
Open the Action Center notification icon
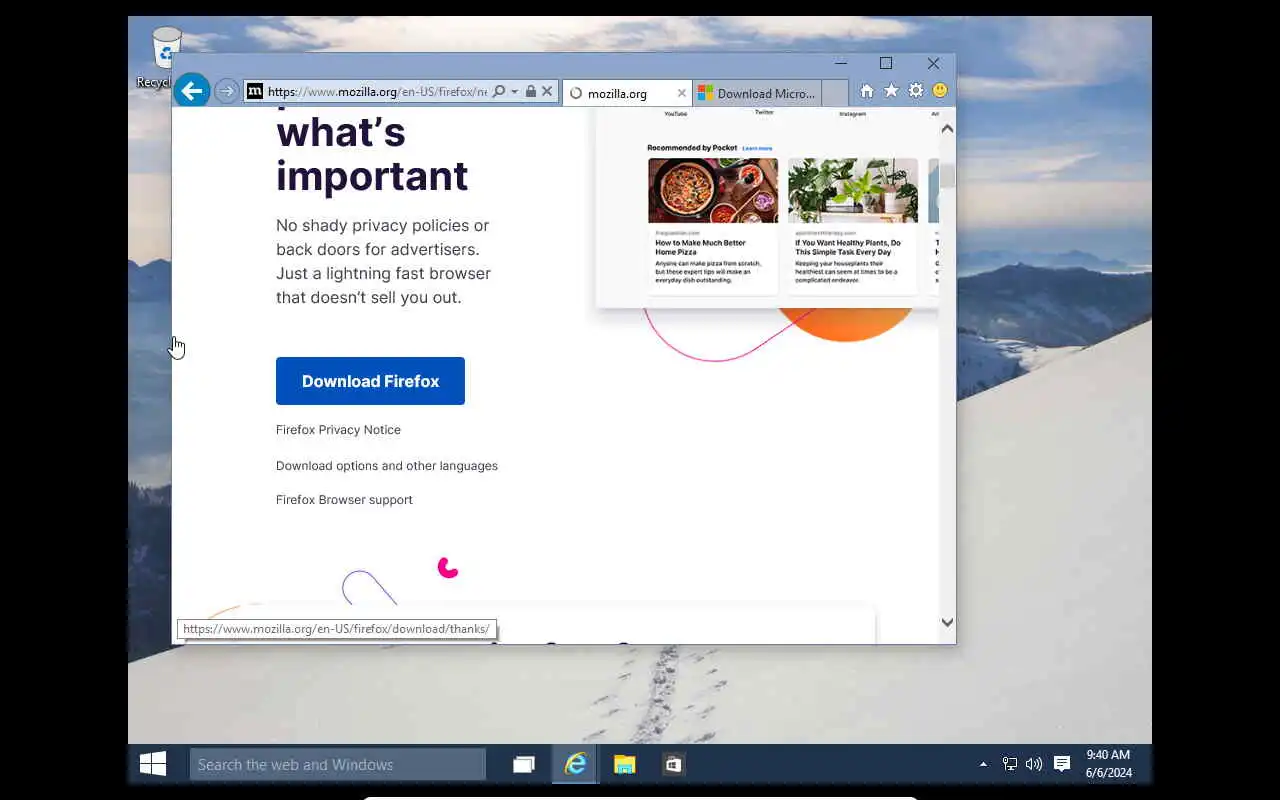1062,765
